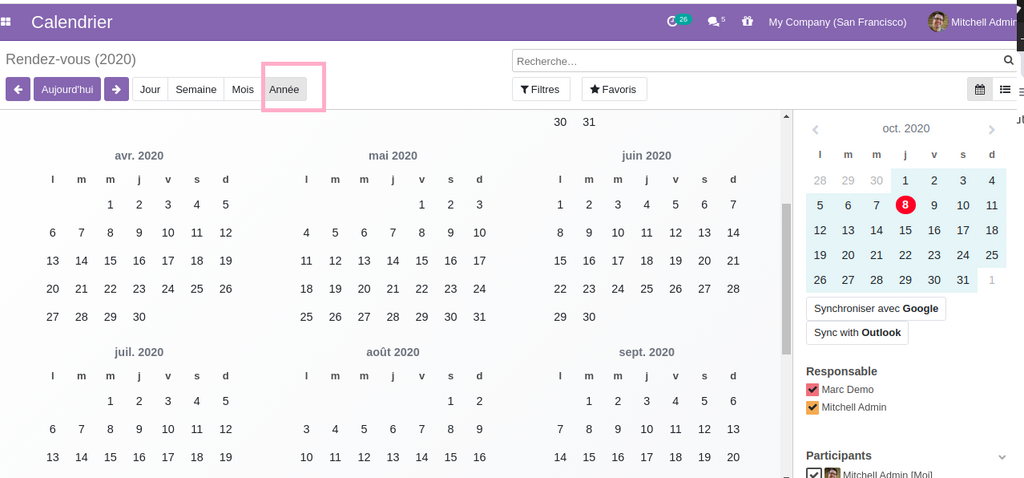Click the gift icon in top bar
Viewport: 1024px width, 478px height.
coord(747,22)
